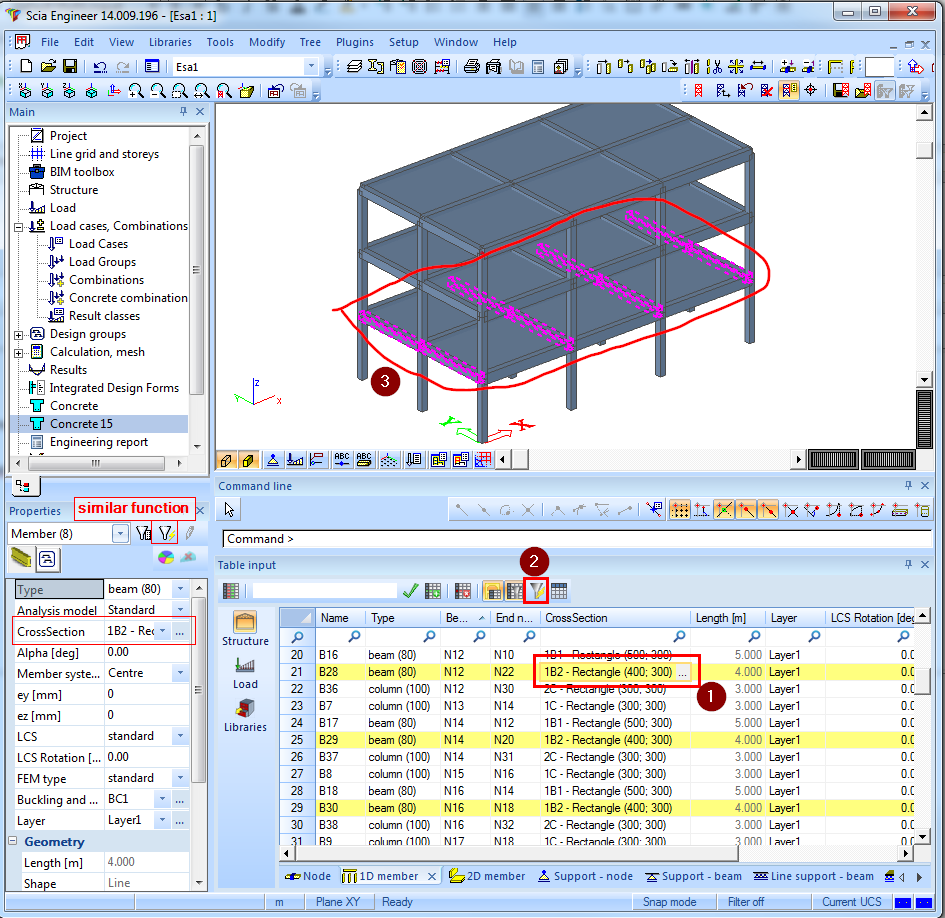The image size is (945, 918).
Task: Click the select-by-property filter icon in Table input
Action: [x=537, y=591]
